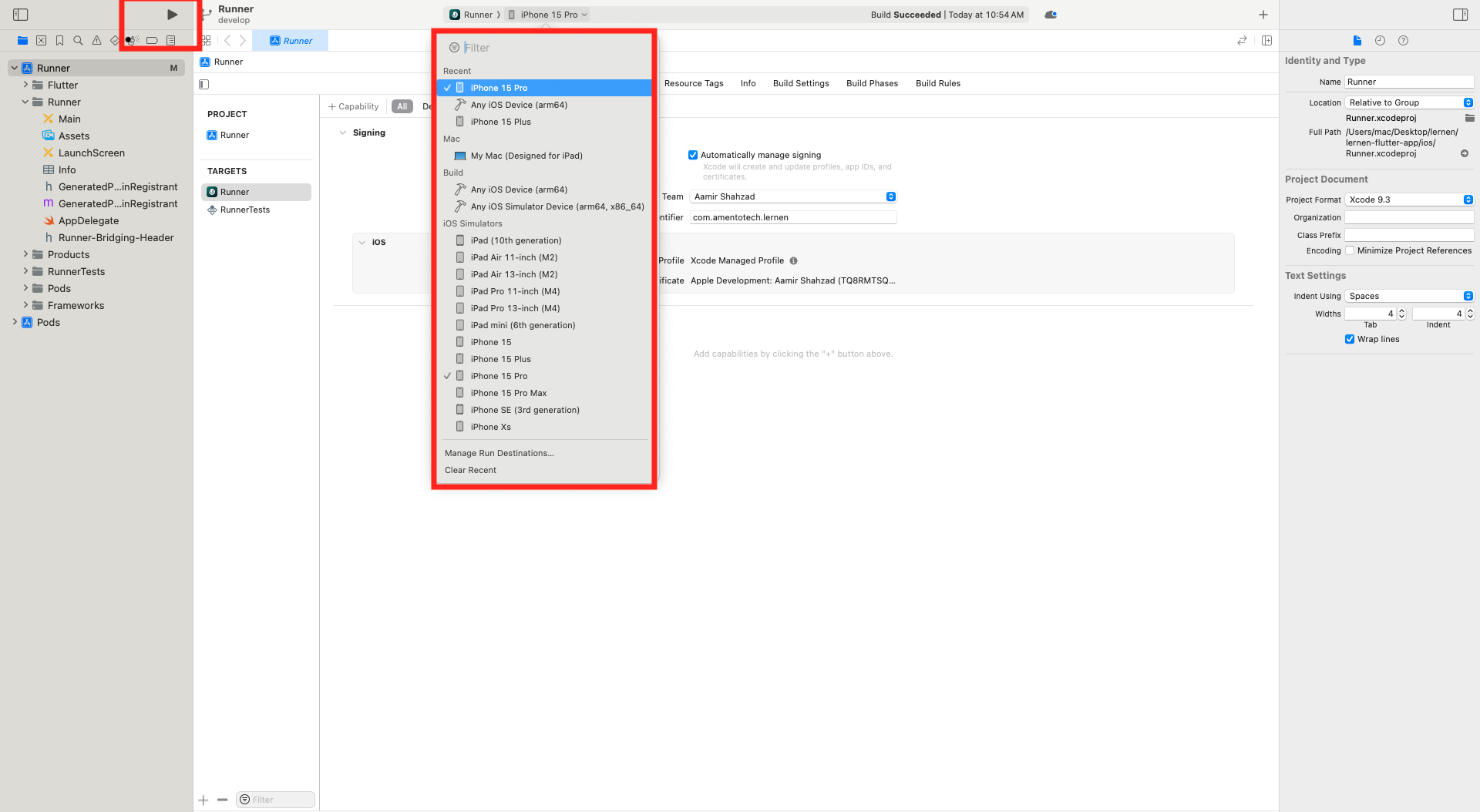Collapse the Runner project root
Viewport: 1480px width, 812px height.
tap(14, 68)
